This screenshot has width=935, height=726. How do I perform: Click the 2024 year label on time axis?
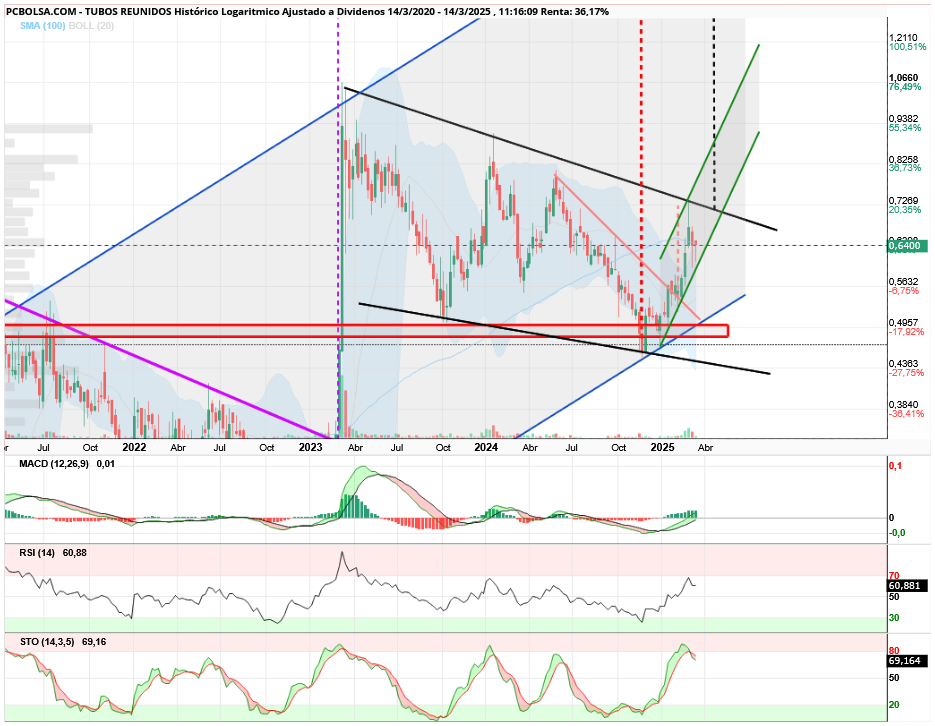pyautogui.click(x=486, y=447)
